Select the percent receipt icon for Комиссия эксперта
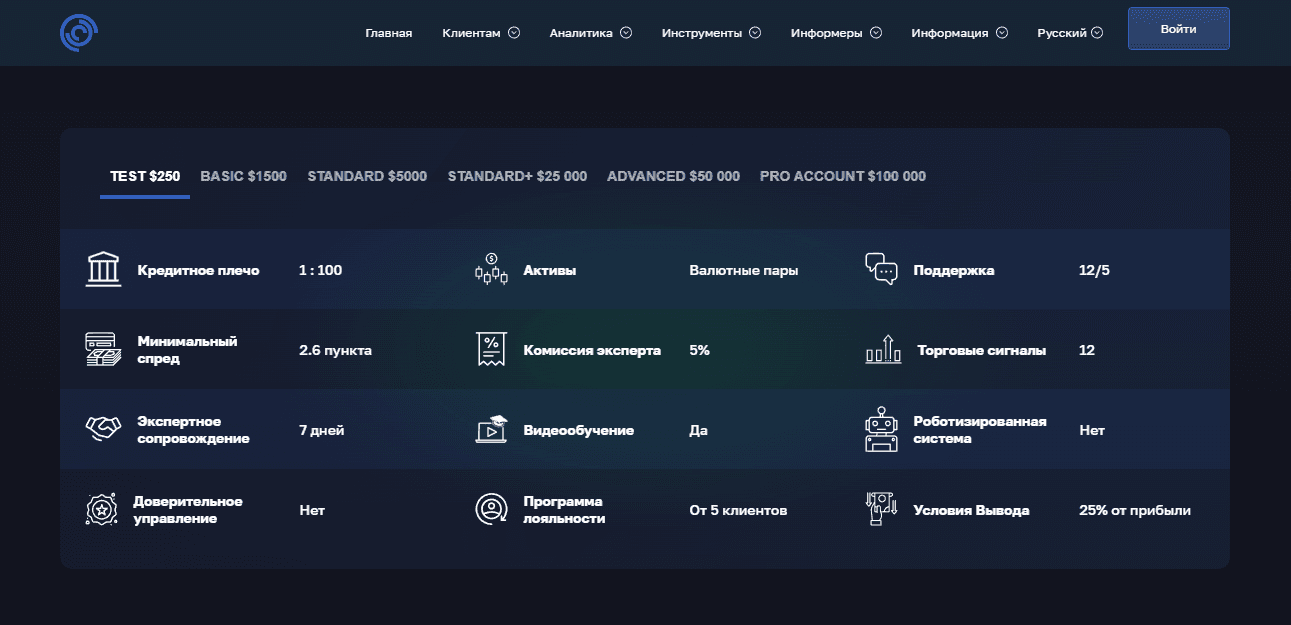Image resolution: width=1291 pixels, height=625 pixels. click(490, 349)
